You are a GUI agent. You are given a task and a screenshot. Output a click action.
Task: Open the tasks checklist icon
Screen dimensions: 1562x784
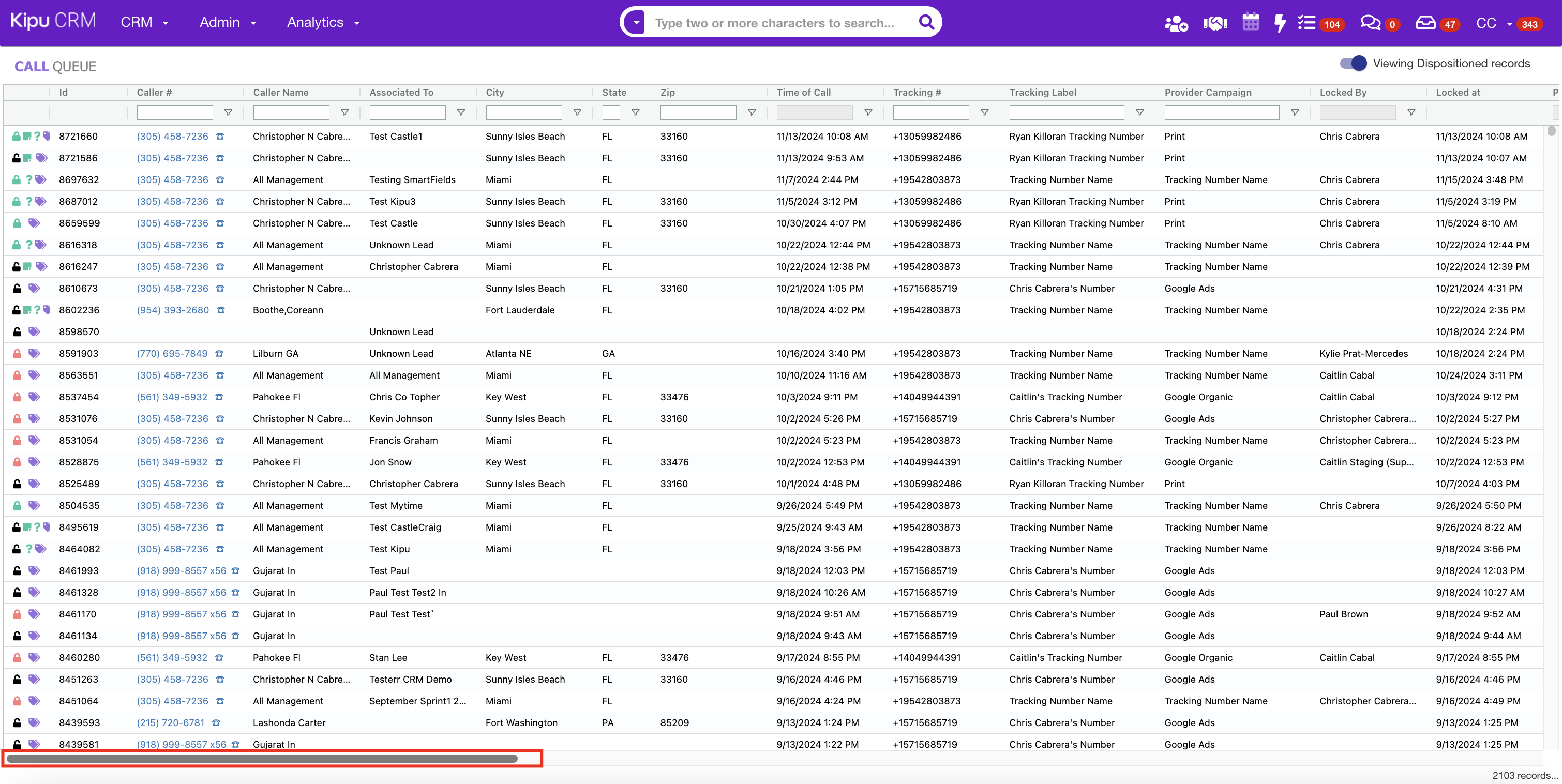pos(1306,23)
